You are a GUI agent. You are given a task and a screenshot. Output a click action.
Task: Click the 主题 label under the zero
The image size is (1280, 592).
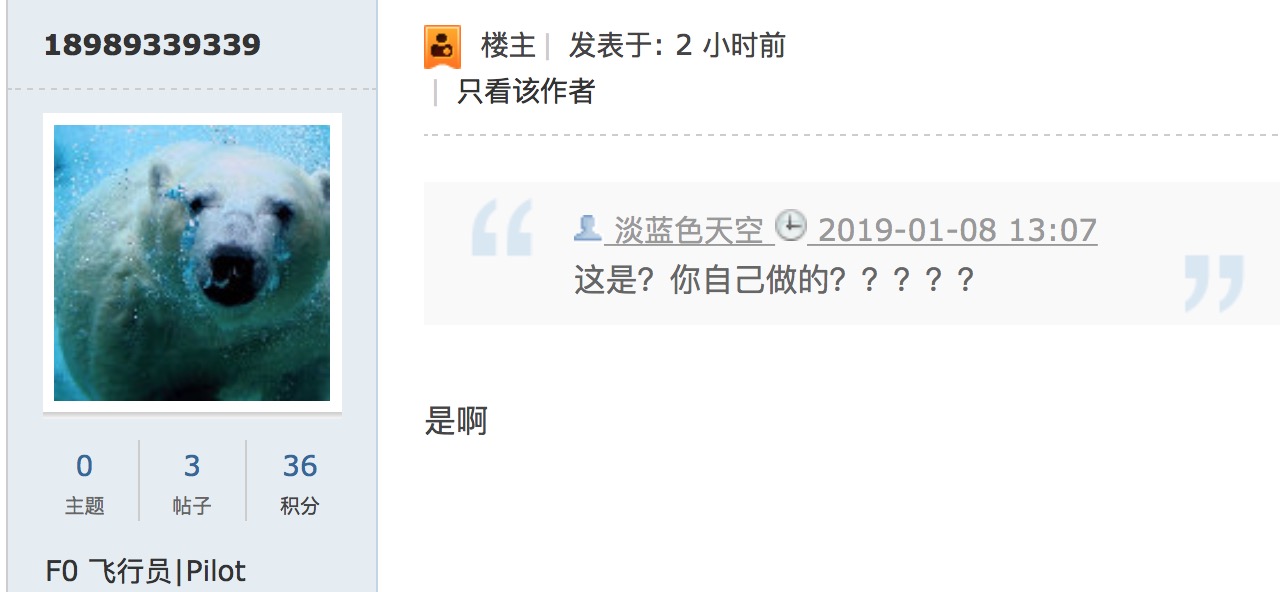pyautogui.click(x=84, y=506)
